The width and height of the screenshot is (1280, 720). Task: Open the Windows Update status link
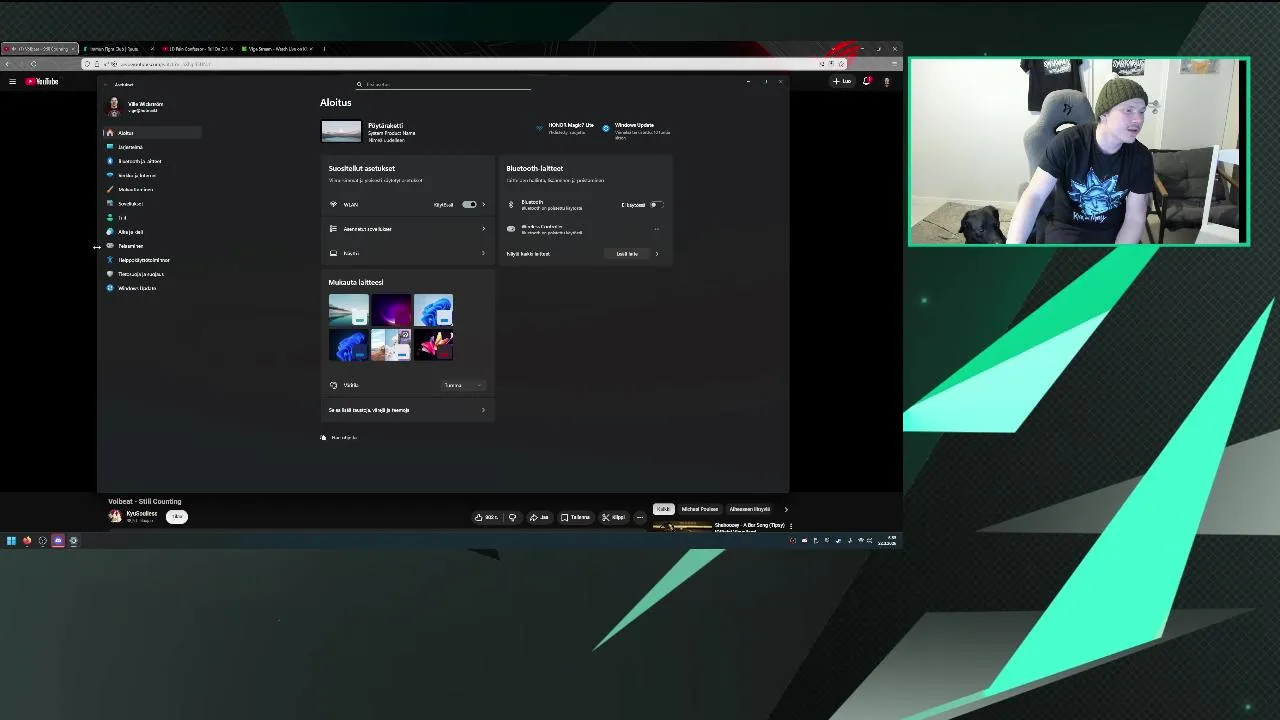coord(637,130)
